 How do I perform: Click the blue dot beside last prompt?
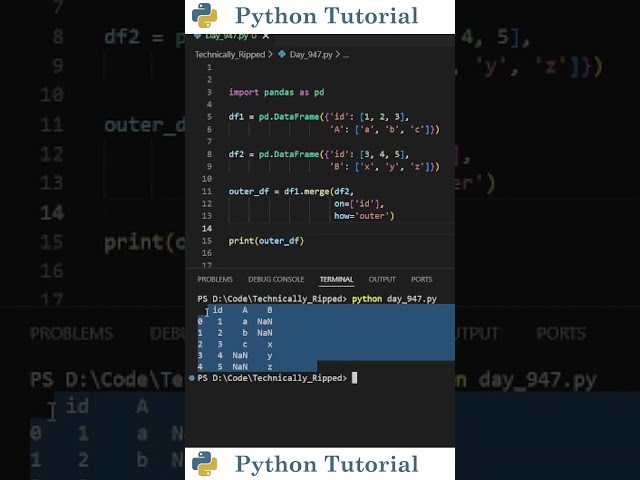click(x=192, y=378)
